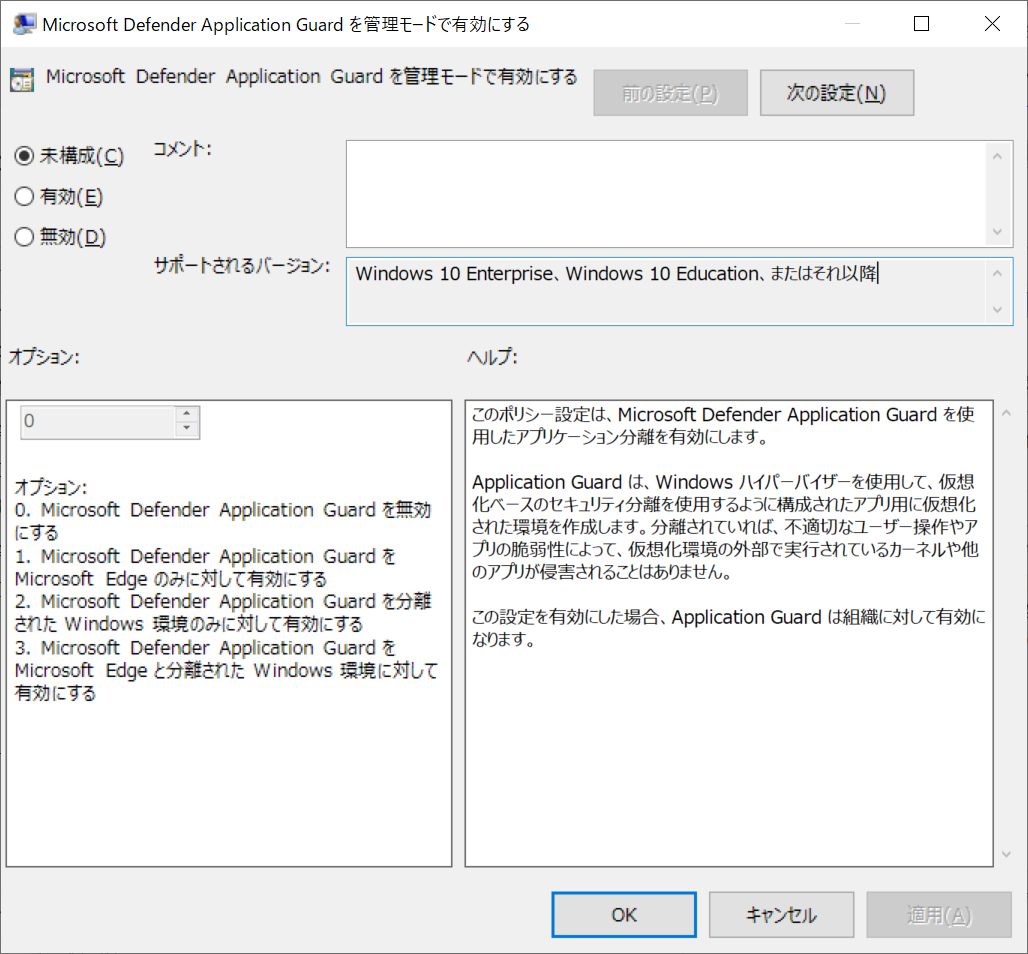Click supported version scroll down arrow
This screenshot has height=954, width=1028.
click(997, 309)
